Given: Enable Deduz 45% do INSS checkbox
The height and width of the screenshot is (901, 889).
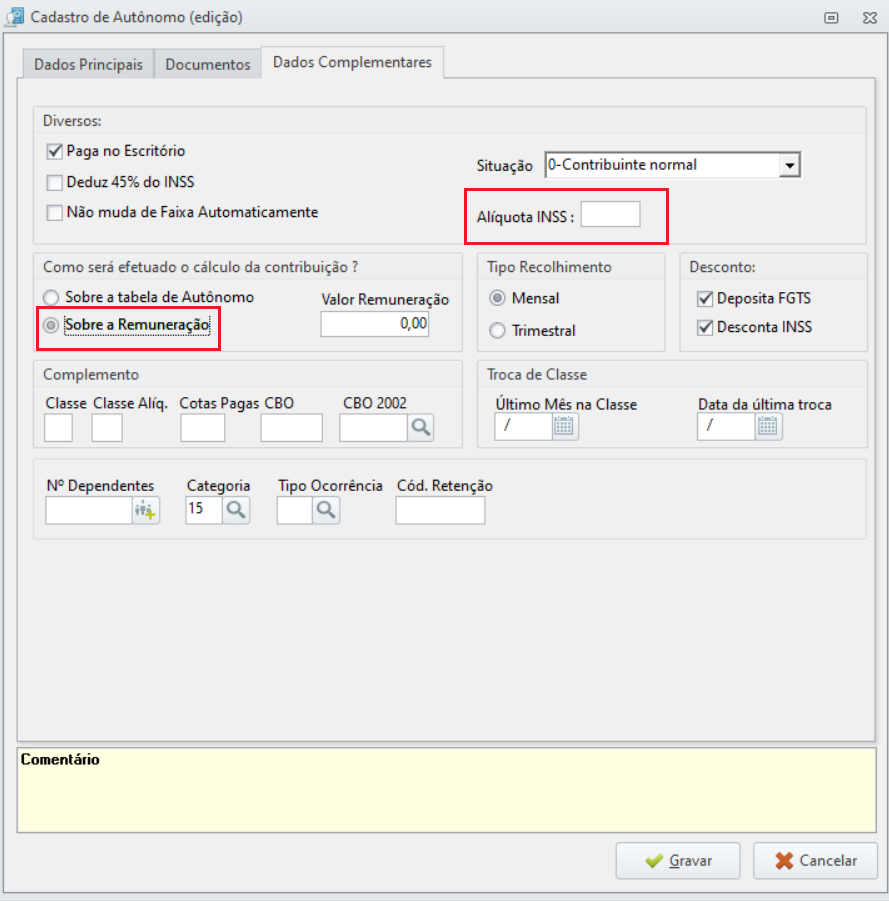Looking at the screenshot, I should coord(55,183).
